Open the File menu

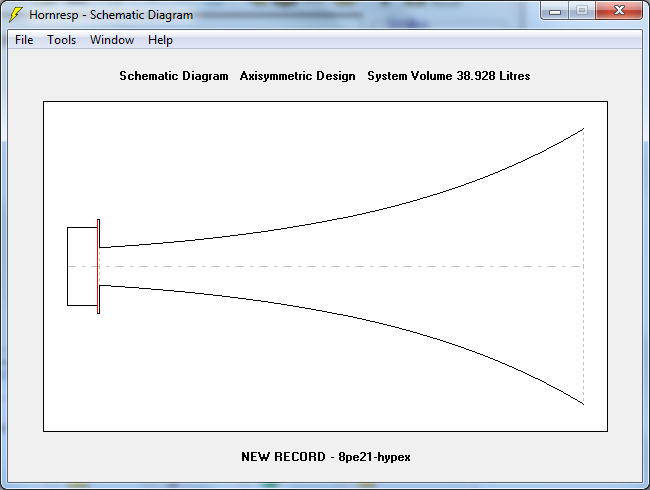pos(24,40)
